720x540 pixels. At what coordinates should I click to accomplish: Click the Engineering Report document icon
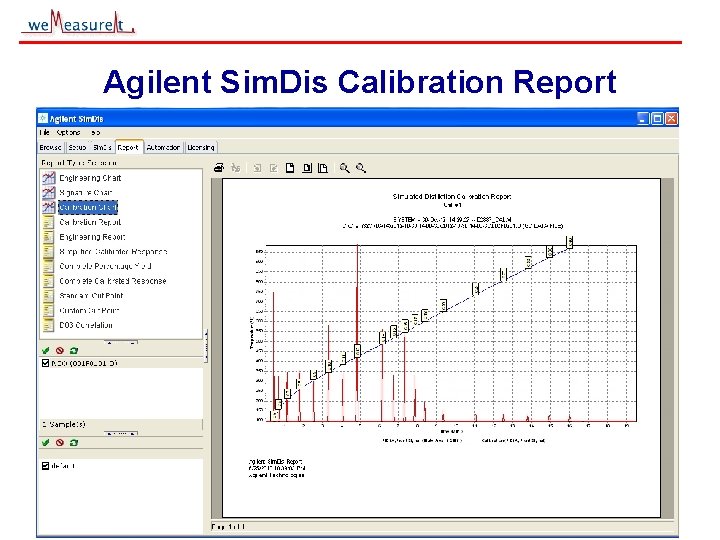[x=48, y=236]
